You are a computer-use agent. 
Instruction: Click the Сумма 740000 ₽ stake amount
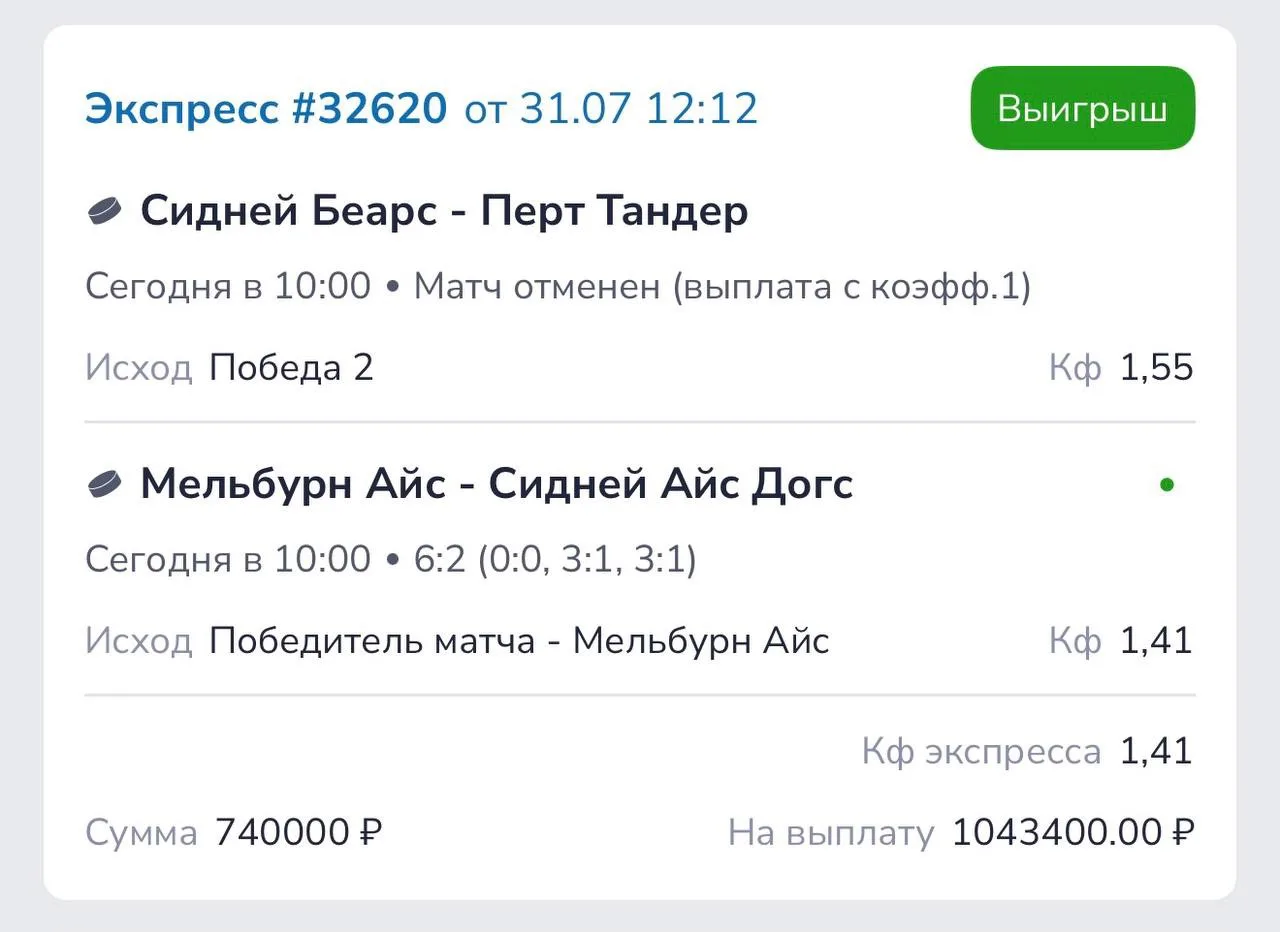pos(299,832)
